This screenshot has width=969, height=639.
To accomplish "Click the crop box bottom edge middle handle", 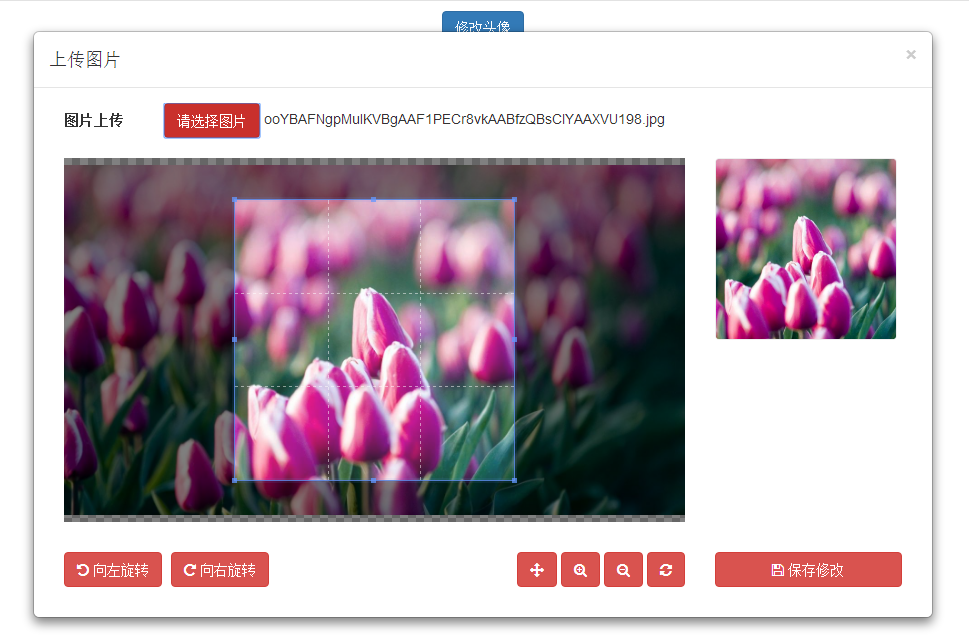I will pyautogui.click(x=374, y=480).
